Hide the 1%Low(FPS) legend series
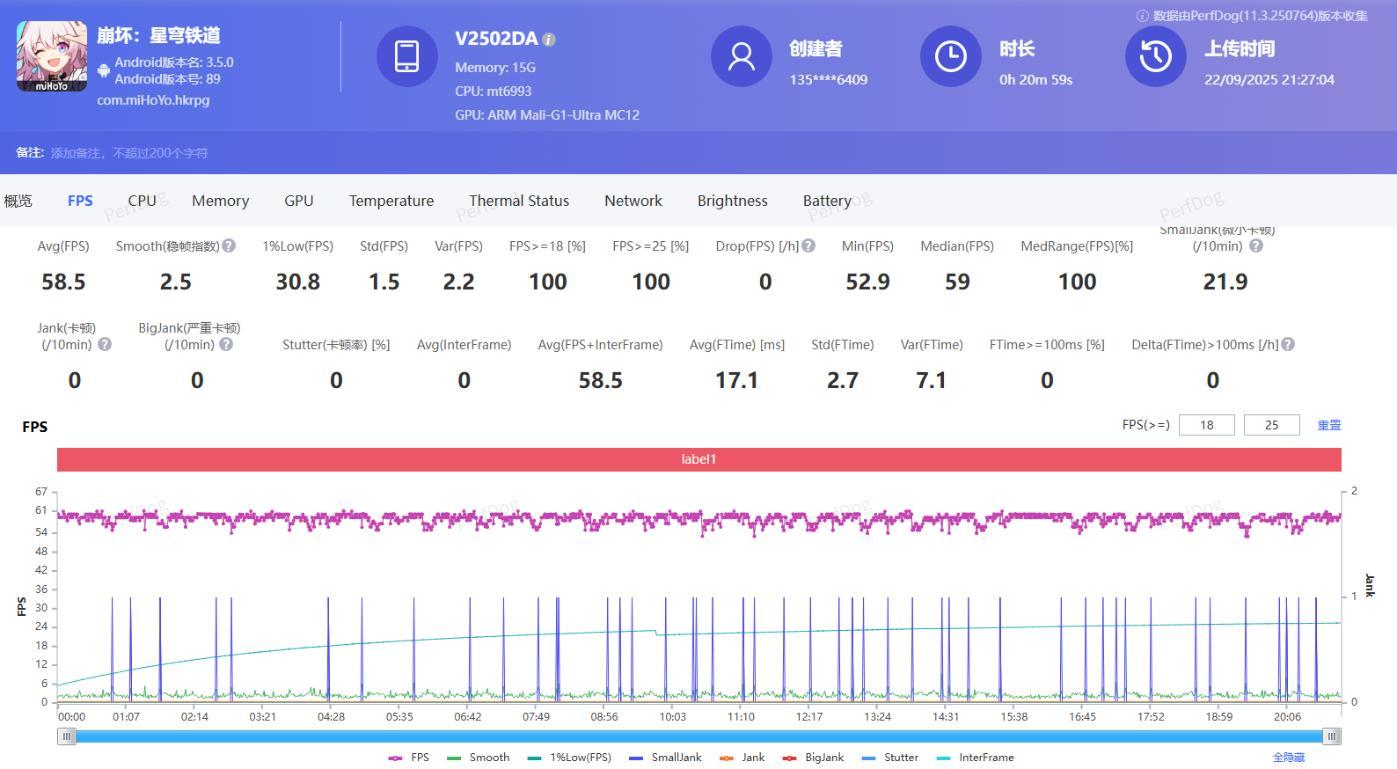Image resolution: width=1397 pixels, height=769 pixels. click(569, 758)
